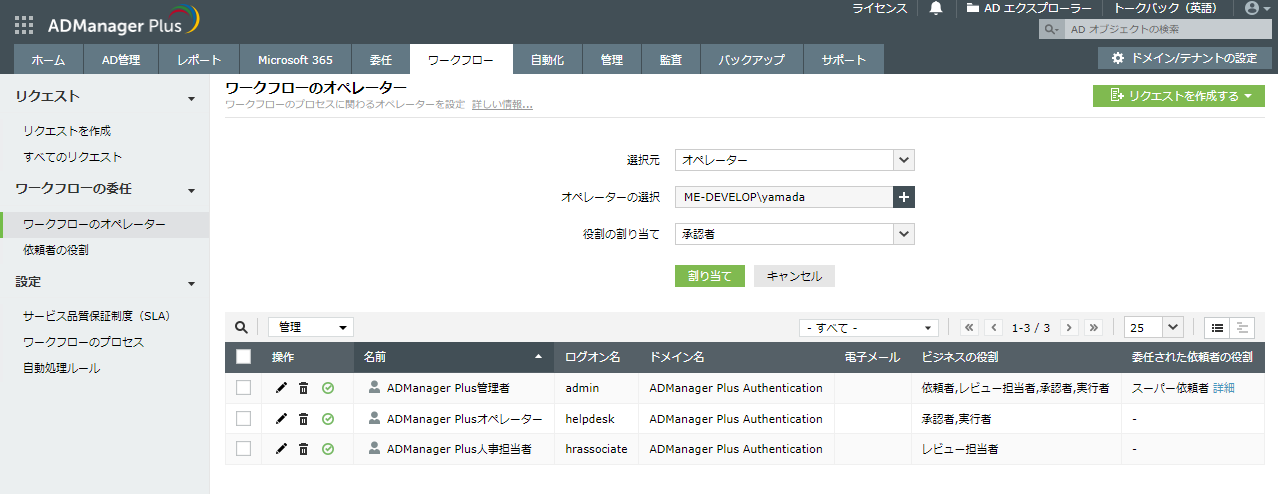The height and width of the screenshot is (494, 1278).
Task: Click the green status icon for hrassociate
Action: tap(328, 450)
